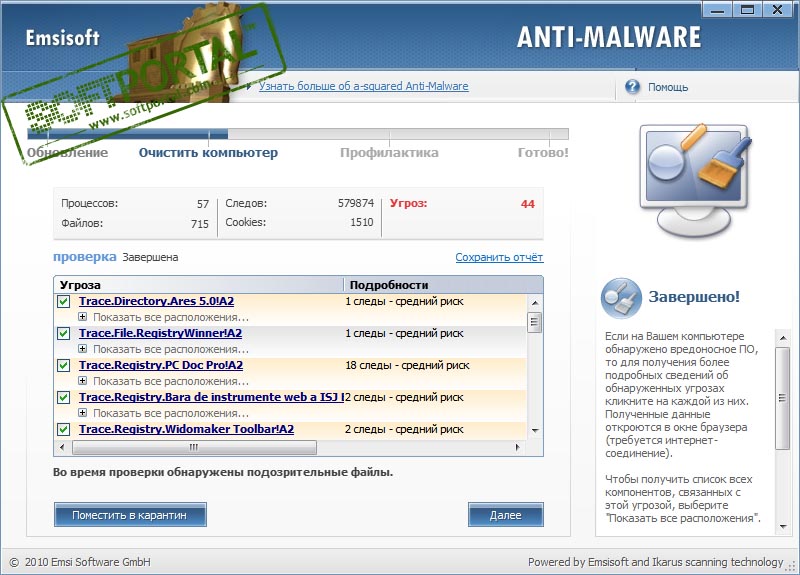Close the Anti-Malware window
This screenshot has width=800, height=575.
[x=778, y=9]
